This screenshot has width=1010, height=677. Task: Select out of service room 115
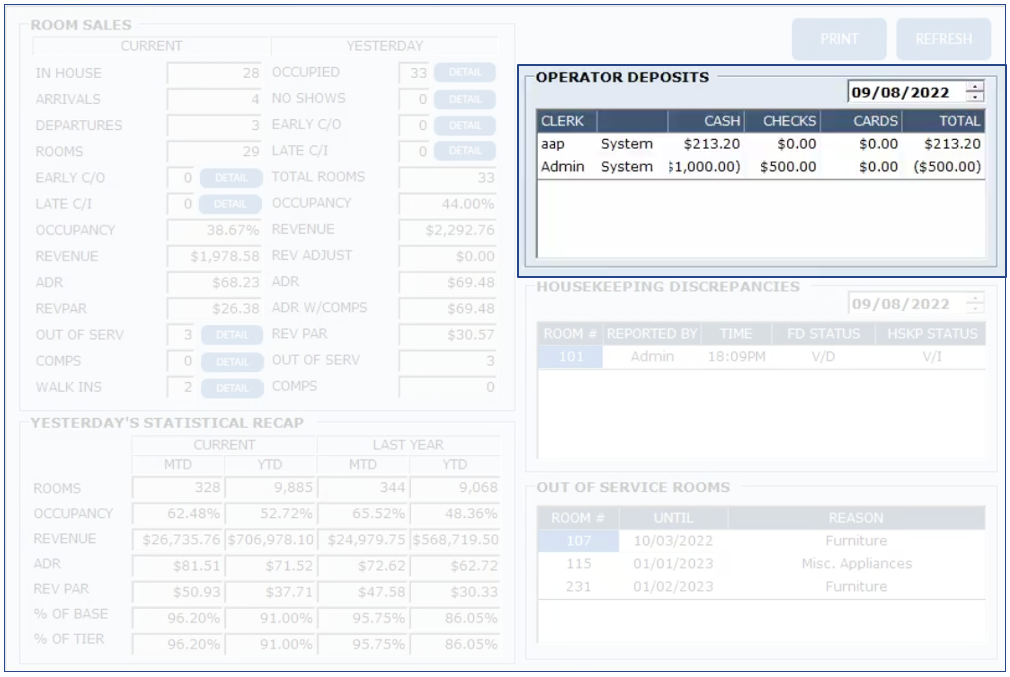(x=578, y=564)
